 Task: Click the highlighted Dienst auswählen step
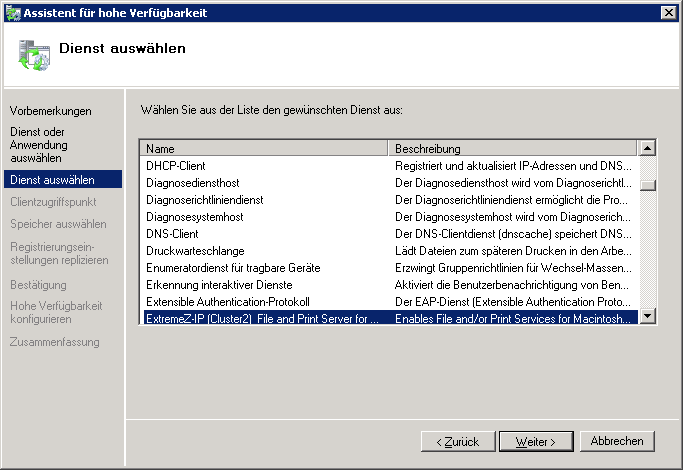pos(63,179)
